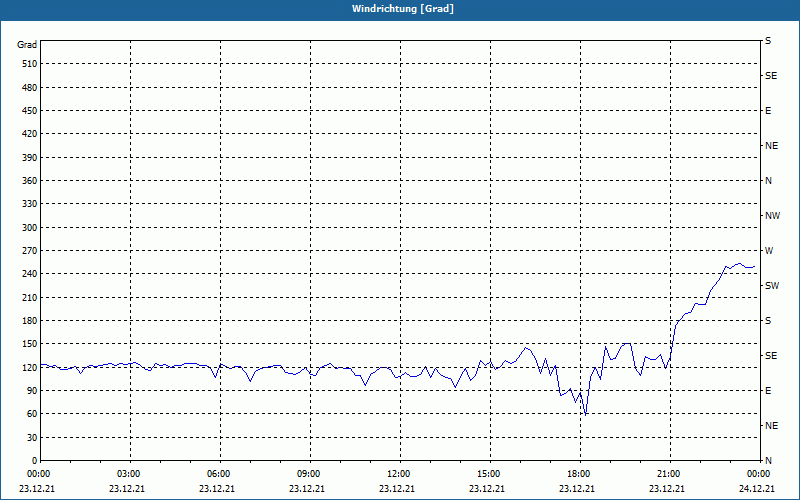This screenshot has width=800, height=500.
Task: Click the SW compass label
Action: click(772, 286)
